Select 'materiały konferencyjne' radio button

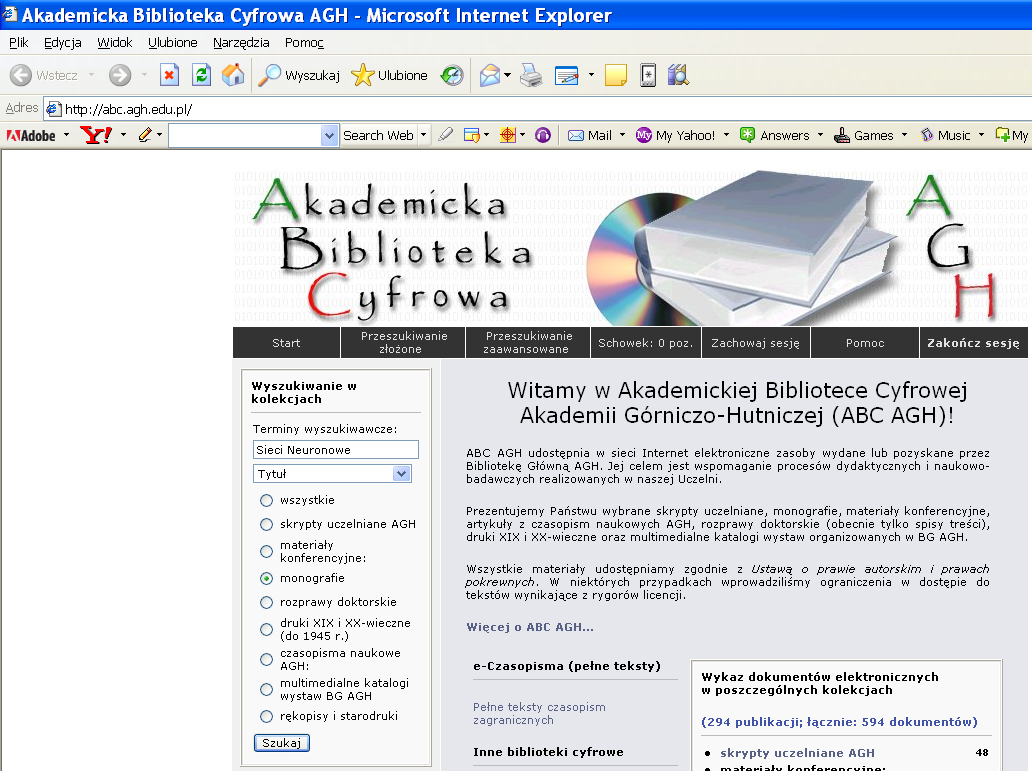coord(266,551)
